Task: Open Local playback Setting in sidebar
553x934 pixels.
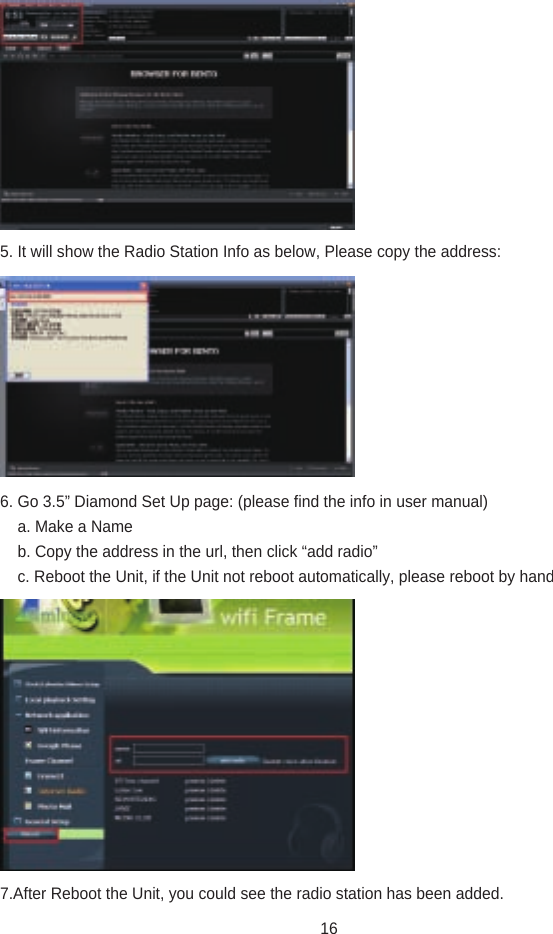Action: [x=60, y=700]
